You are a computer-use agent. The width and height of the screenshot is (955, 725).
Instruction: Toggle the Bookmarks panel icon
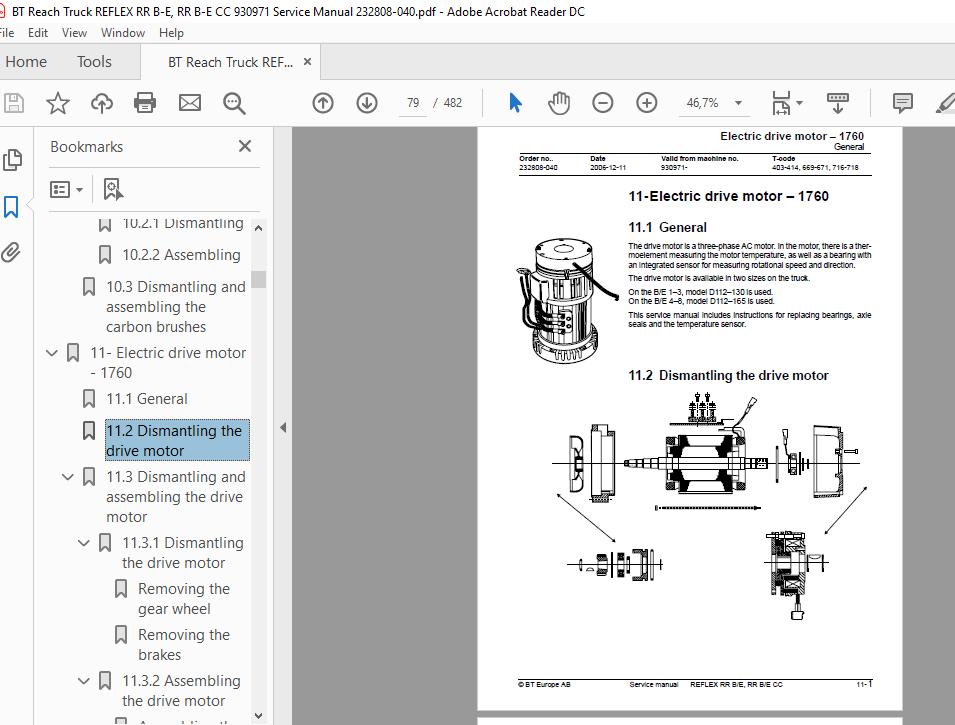pos(11,207)
